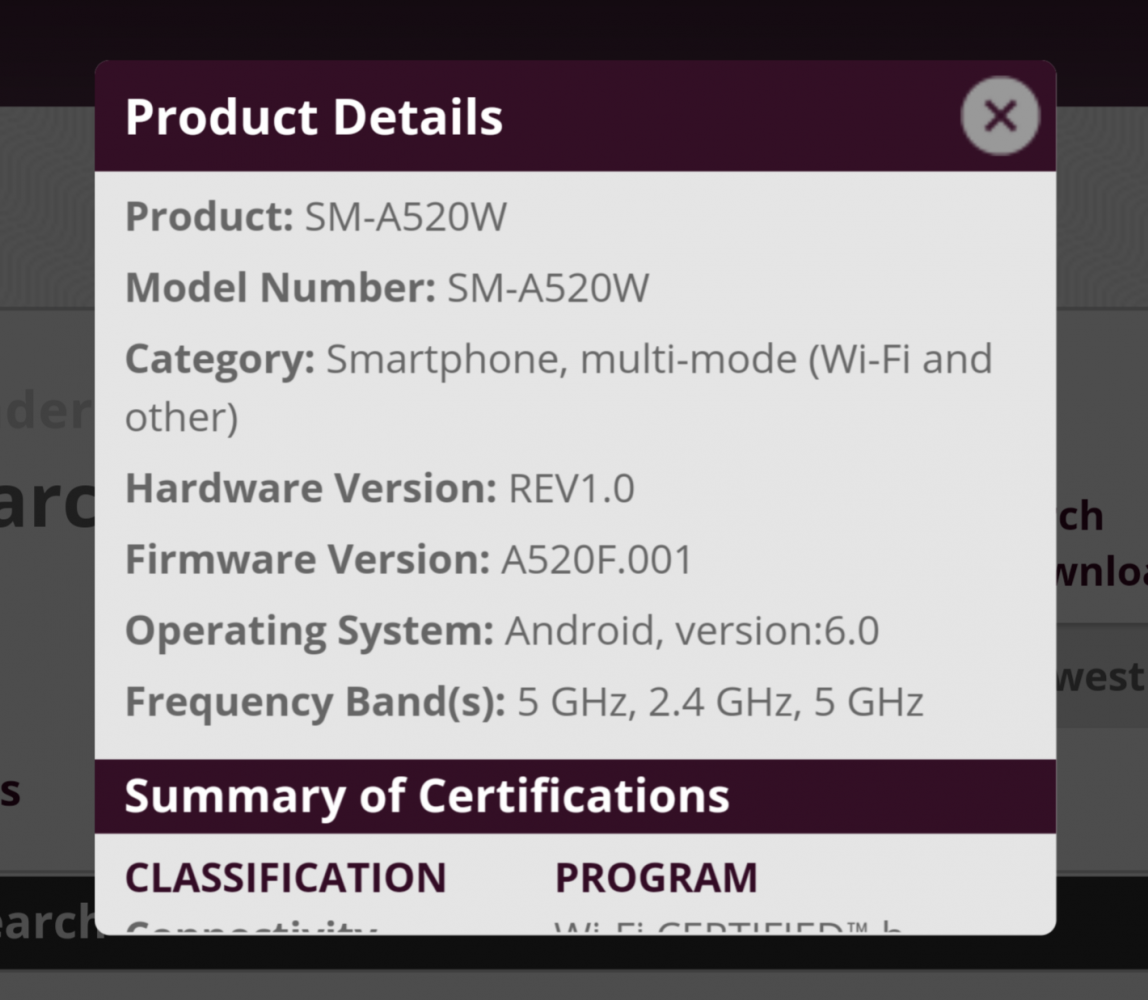The image size is (1148, 1000).
Task: Close the Product Details dialog
Action: (x=1000, y=116)
